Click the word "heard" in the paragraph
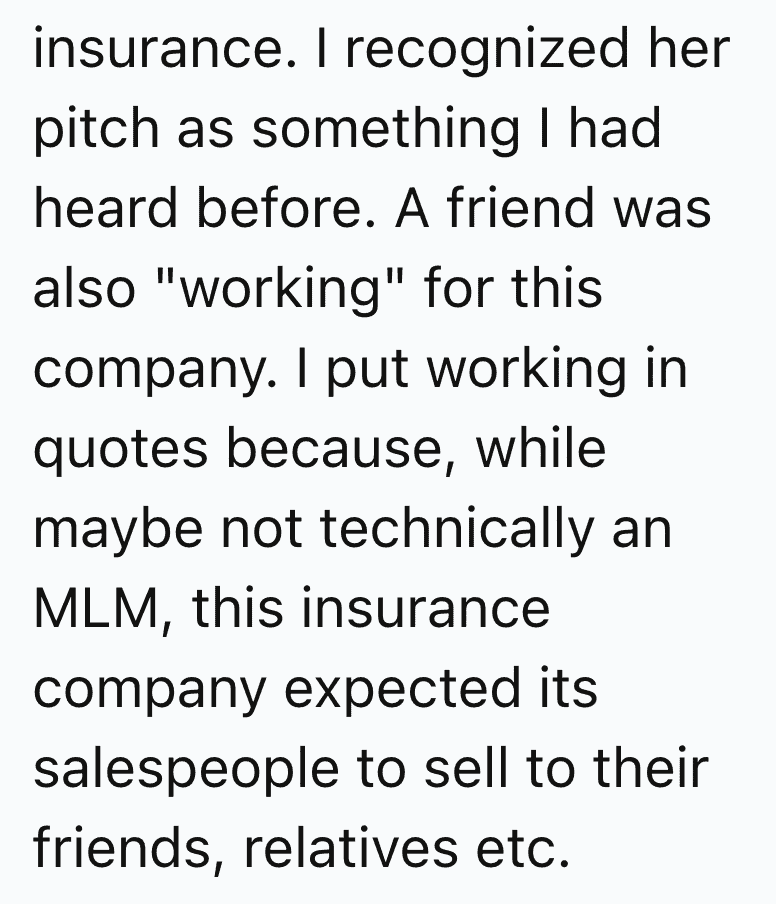This screenshot has width=776, height=904. pyautogui.click(x=106, y=208)
